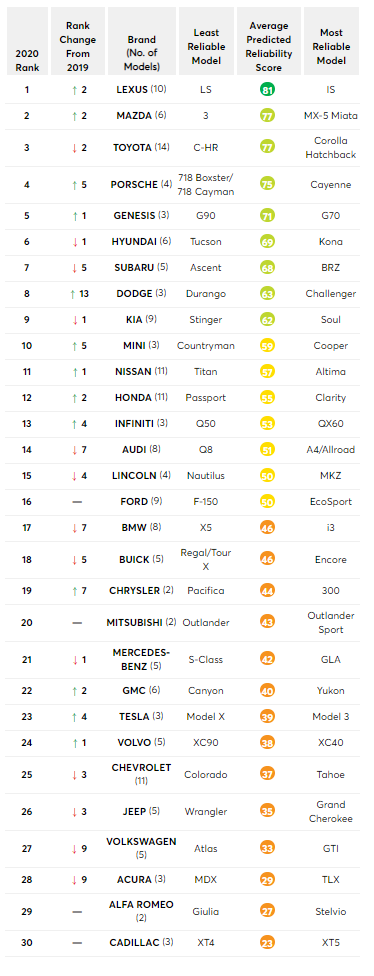Viewport: 374px width, 976px height.
Task: Select the F-150 least reliable cell
Action: click(x=206, y=501)
